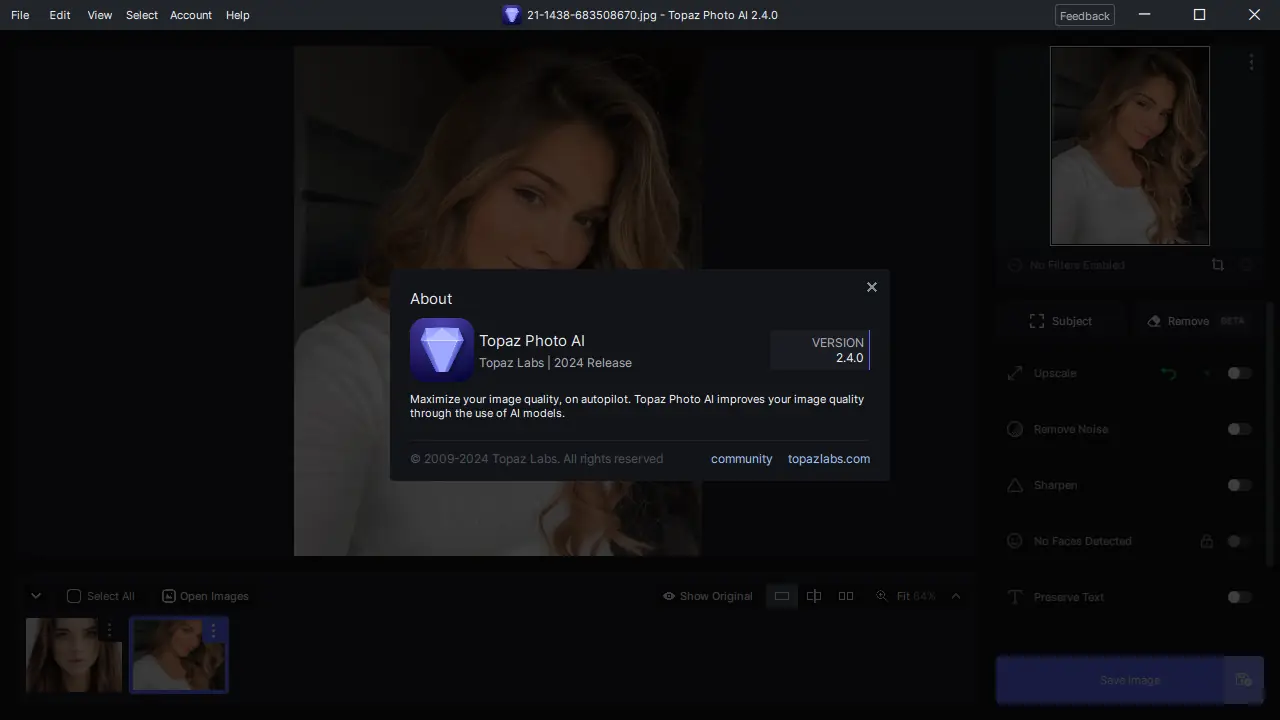Image resolution: width=1280 pixels, height=720 pixels.
Task: Check the Select All checkbox
Action: pyautogui.click(x=74, y=596)
